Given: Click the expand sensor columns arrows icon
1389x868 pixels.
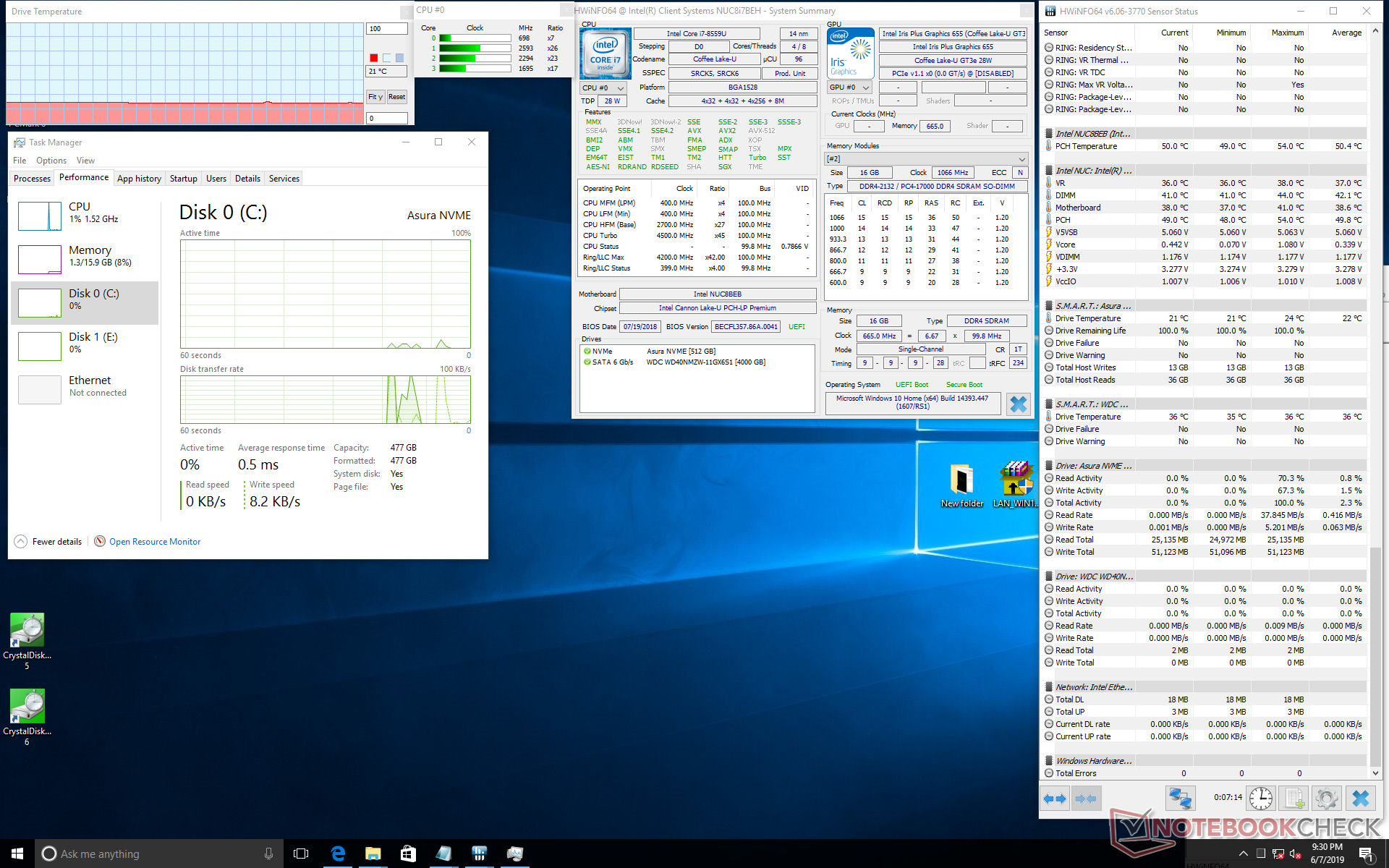Looking at the screenshot, I should [x=1055, y=799].
